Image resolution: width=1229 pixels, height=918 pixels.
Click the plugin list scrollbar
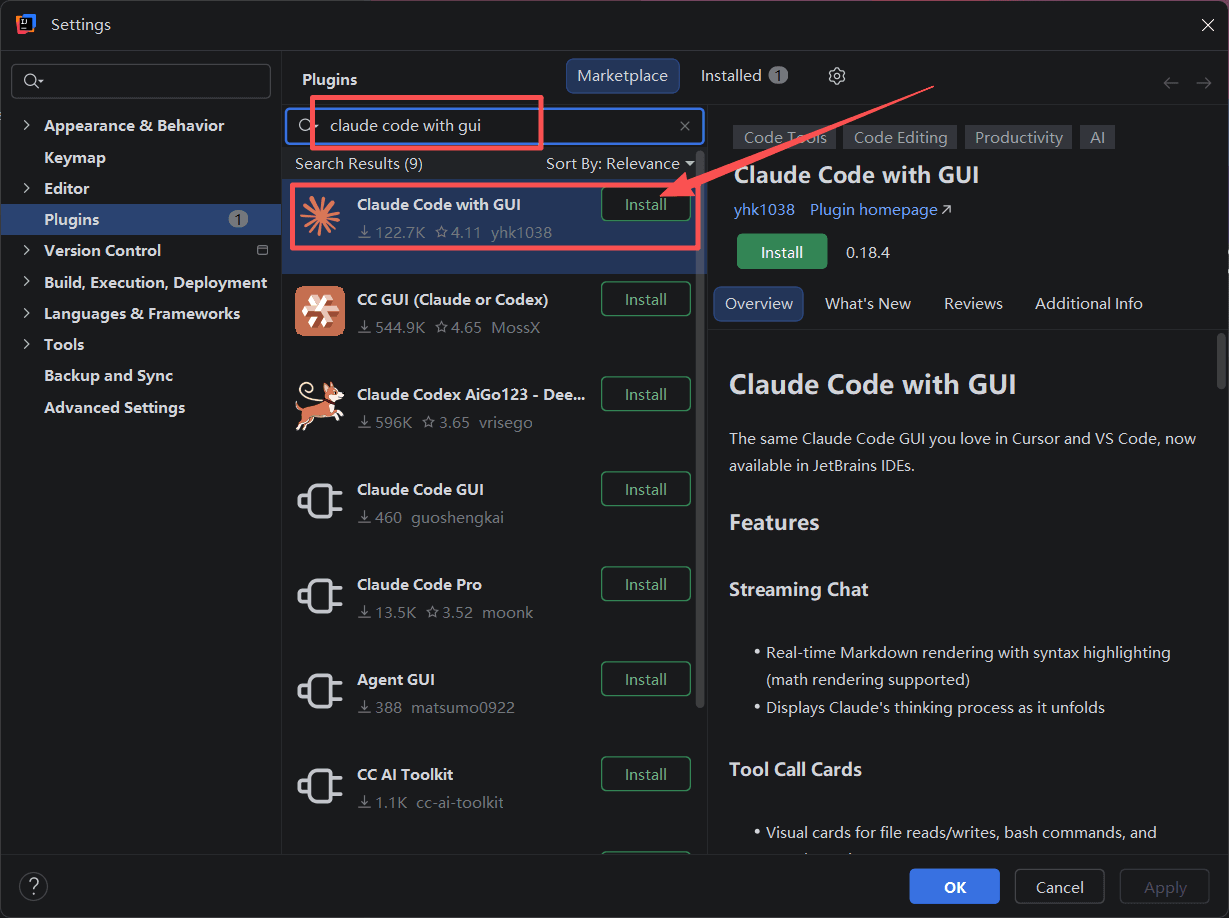(700, 430)
